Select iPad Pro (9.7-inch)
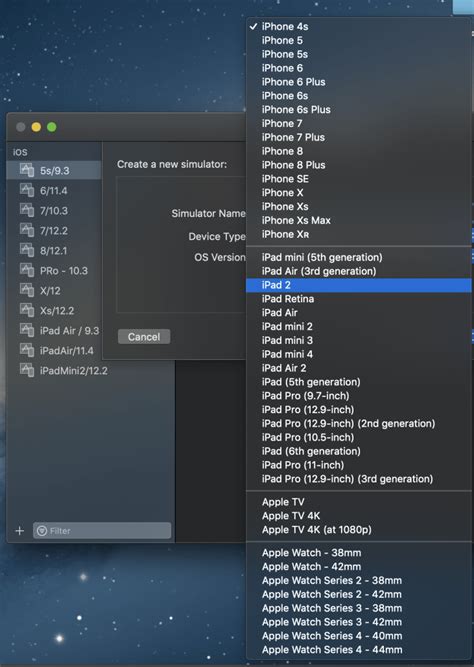Viewport: 474px width, 667px height. point(359,396)
